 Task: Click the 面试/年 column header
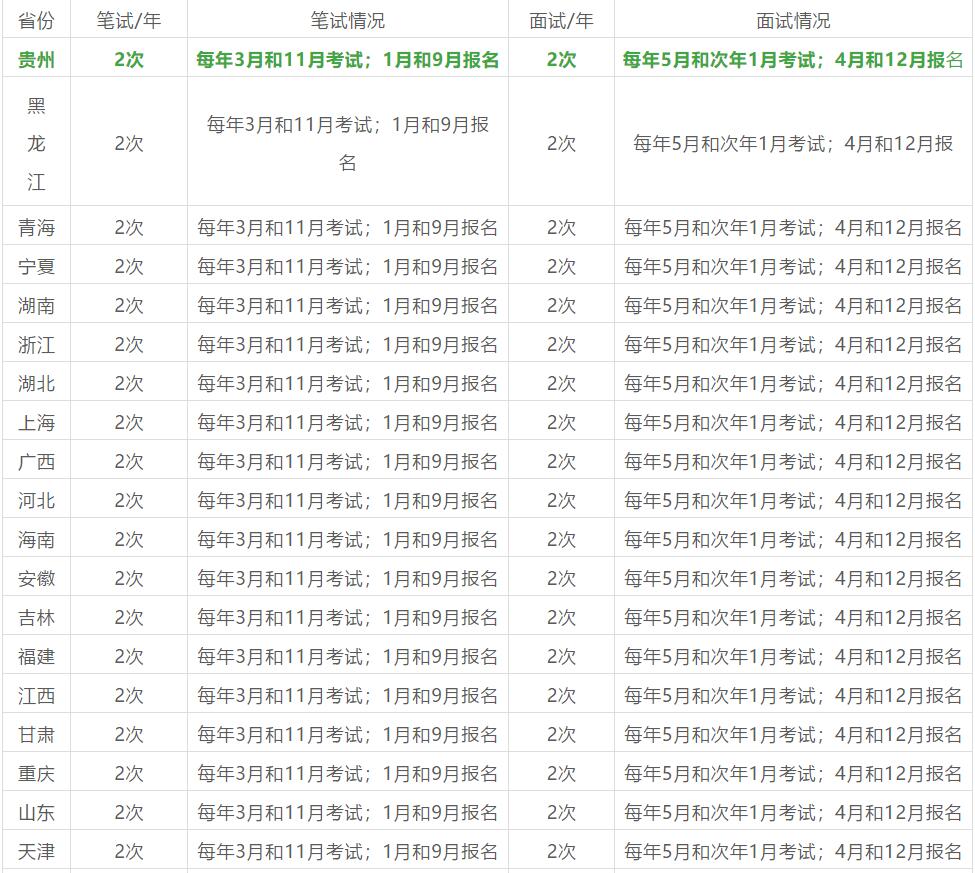(561, 21)
